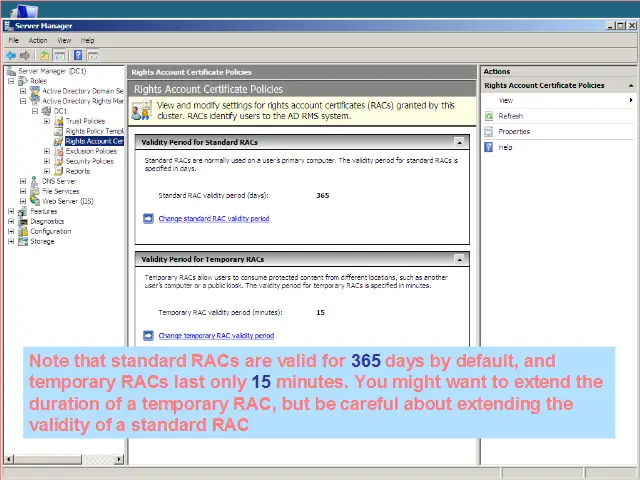The image size is (640, 480).
Task: Expand the Reports node
Action: [47, 171]
